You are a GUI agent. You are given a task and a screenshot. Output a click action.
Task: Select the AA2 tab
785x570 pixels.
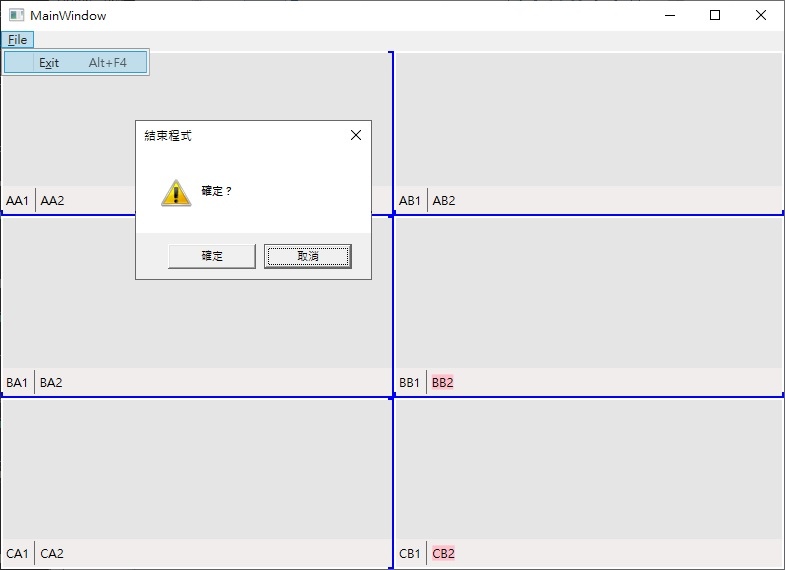pyautogui.click(x=53, y=201)
